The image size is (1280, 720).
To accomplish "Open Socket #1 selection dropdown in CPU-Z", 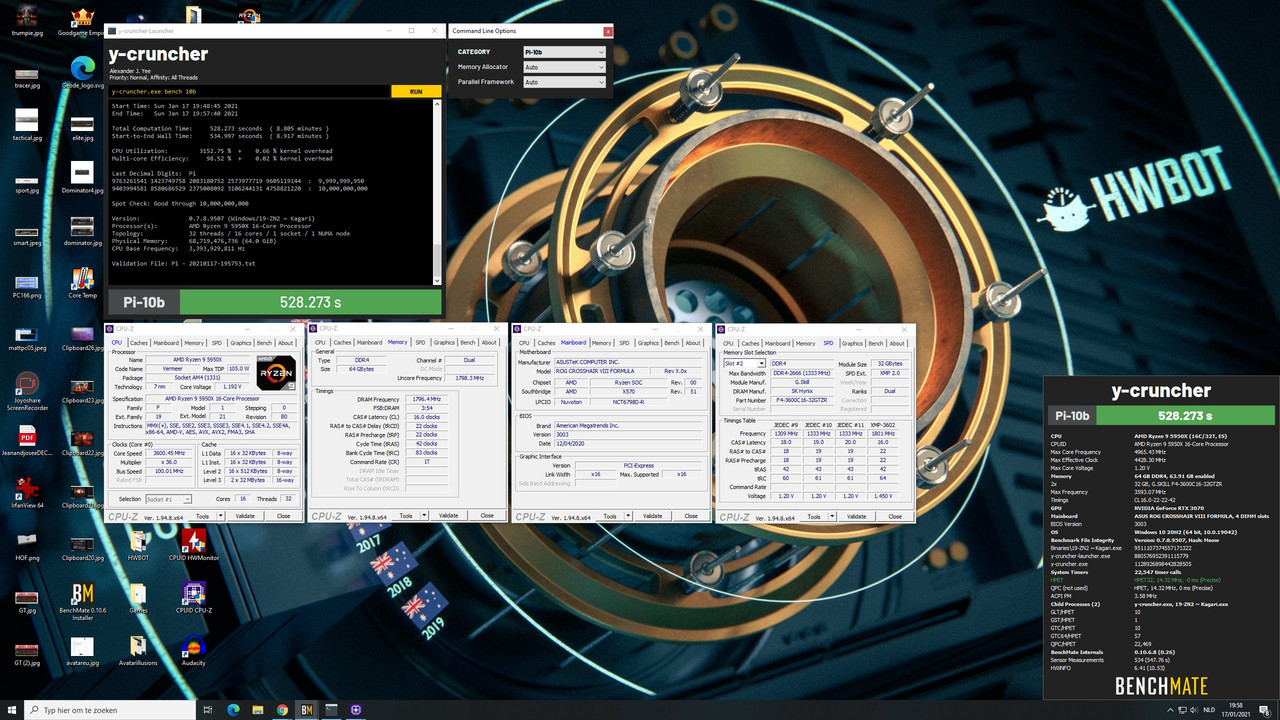I will 171,498.
